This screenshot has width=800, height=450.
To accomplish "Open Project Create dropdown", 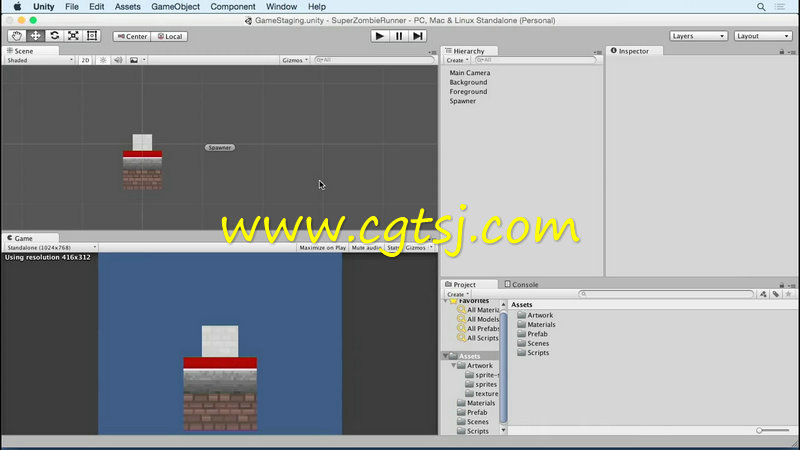I will point(458,294).
